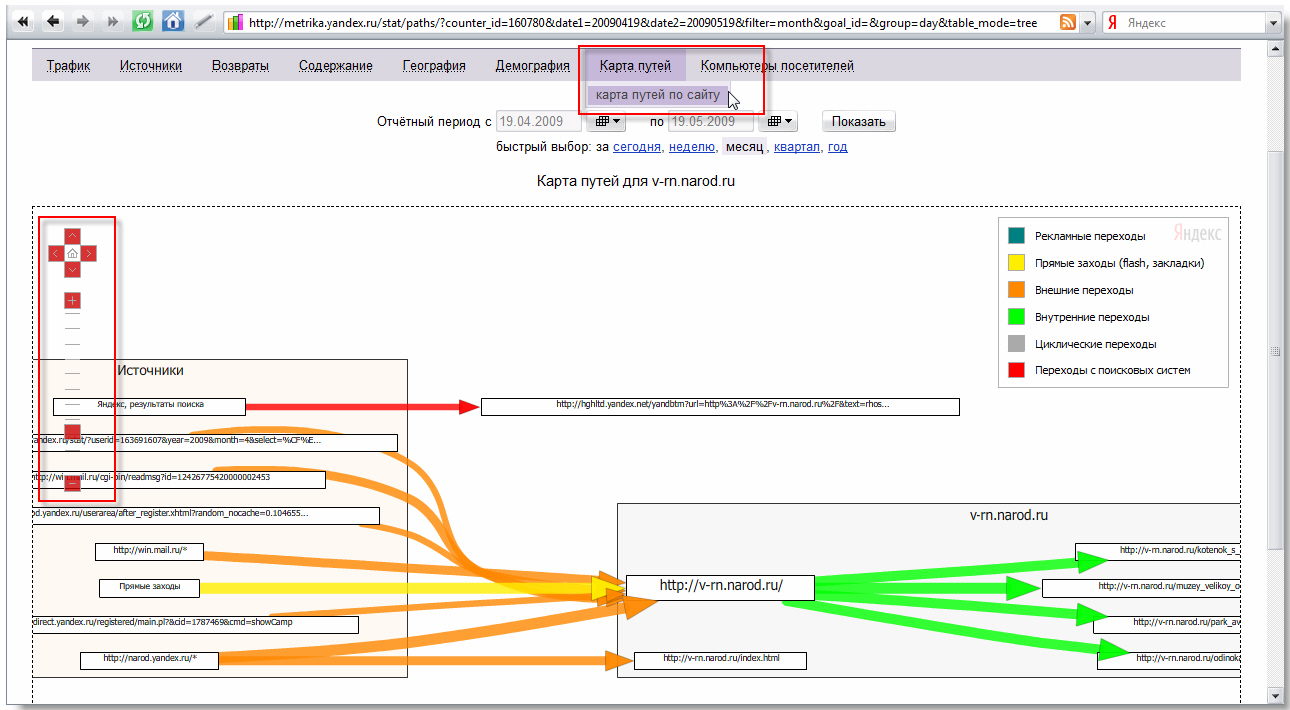The width and height of the screenshot is (1290, 710).
Task: Click the browser forward arrow
Action: (x=84, y=21)
